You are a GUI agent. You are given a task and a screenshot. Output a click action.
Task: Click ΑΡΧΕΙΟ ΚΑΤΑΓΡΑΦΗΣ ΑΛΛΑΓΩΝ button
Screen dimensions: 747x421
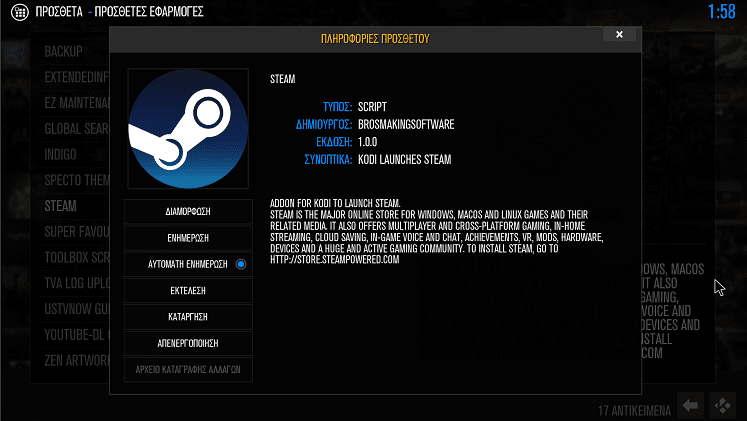188,370
